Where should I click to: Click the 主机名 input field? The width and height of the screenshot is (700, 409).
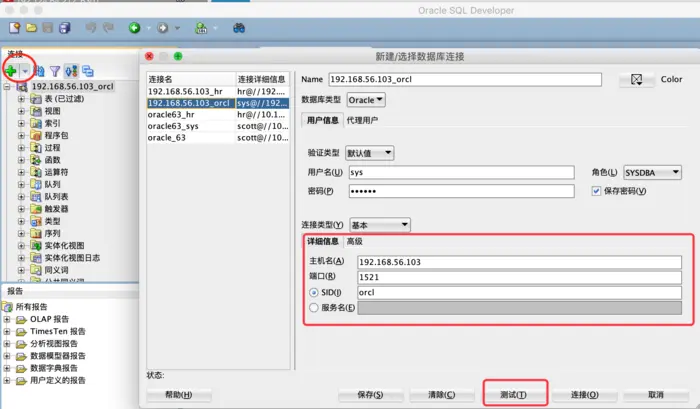(x=519, y=262)
